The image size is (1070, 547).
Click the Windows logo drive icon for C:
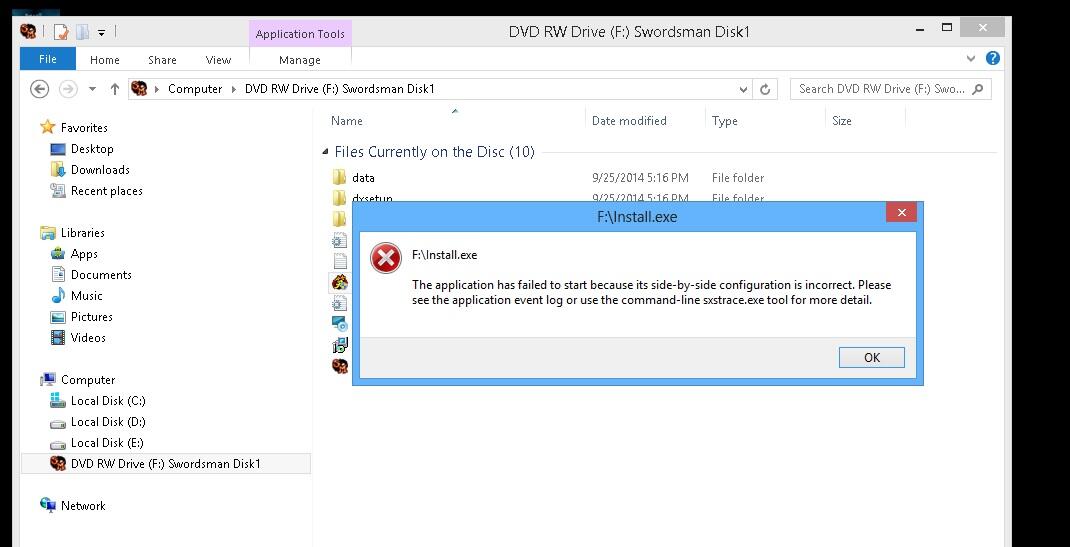tap(58, 400)
